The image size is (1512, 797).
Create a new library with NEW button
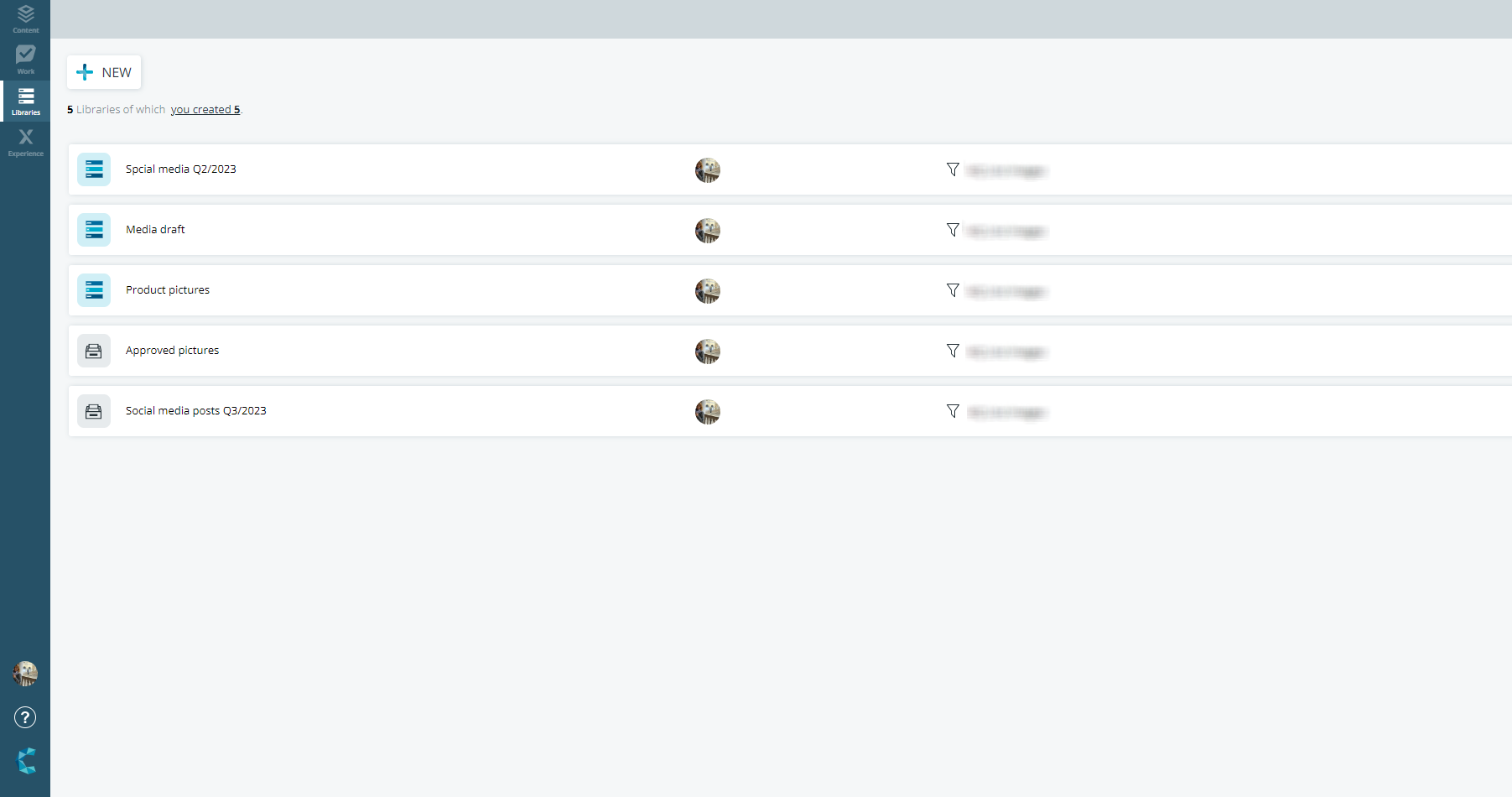(x=104, y=72)
